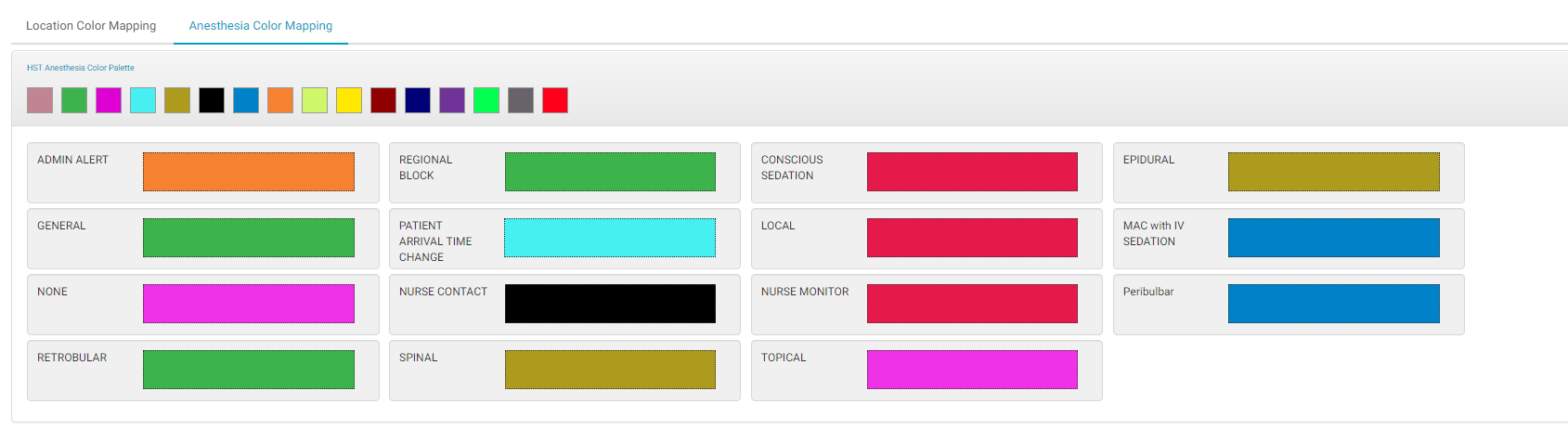The width and height of the screenshot is (1568, 430).
Task: Pick the purple palette swatch
Action: 452,100
